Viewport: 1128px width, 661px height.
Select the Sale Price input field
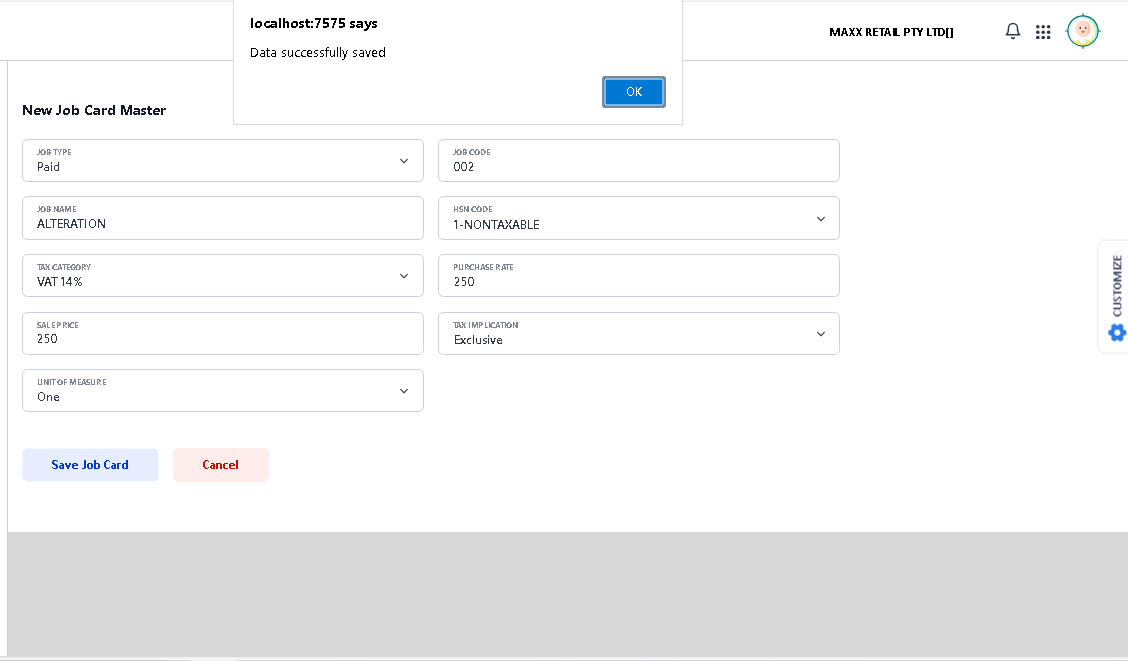(222, 334)
